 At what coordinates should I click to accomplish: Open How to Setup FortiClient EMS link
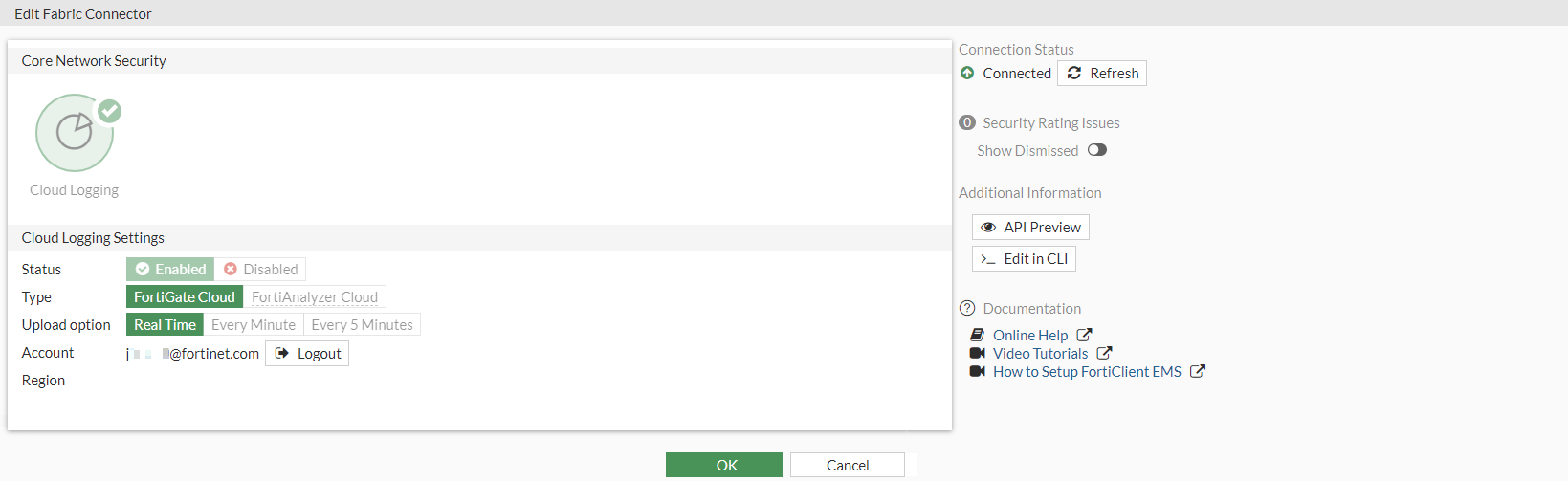pyautogui.click(x=1087, y=372)
